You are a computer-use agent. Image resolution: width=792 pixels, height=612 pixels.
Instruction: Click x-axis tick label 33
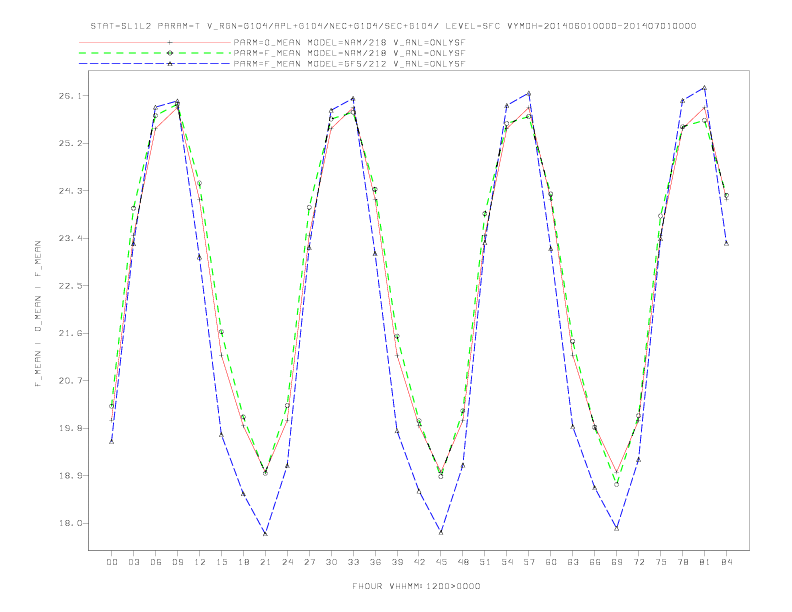point(353,562)
